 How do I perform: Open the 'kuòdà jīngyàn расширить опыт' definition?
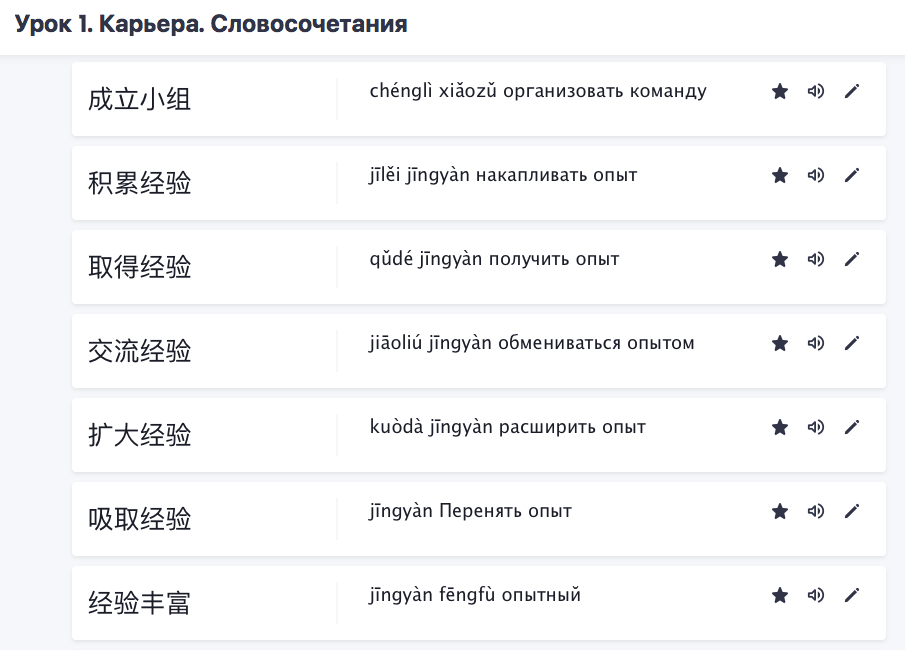point(507,427)
